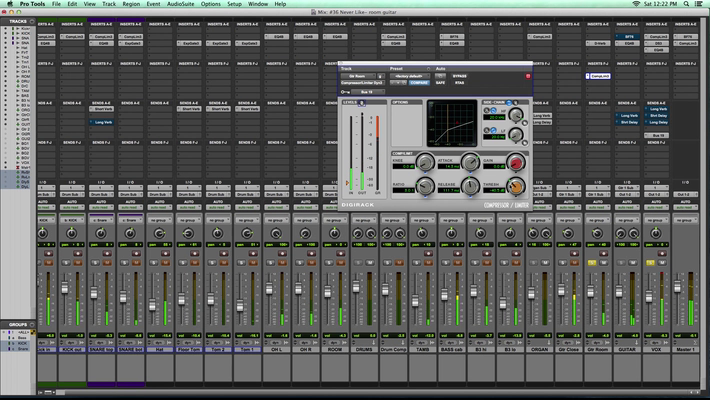Viewport: 710px width, 400px height.
Task: Record-enable the TAMB track
Action: pos(428,254)
